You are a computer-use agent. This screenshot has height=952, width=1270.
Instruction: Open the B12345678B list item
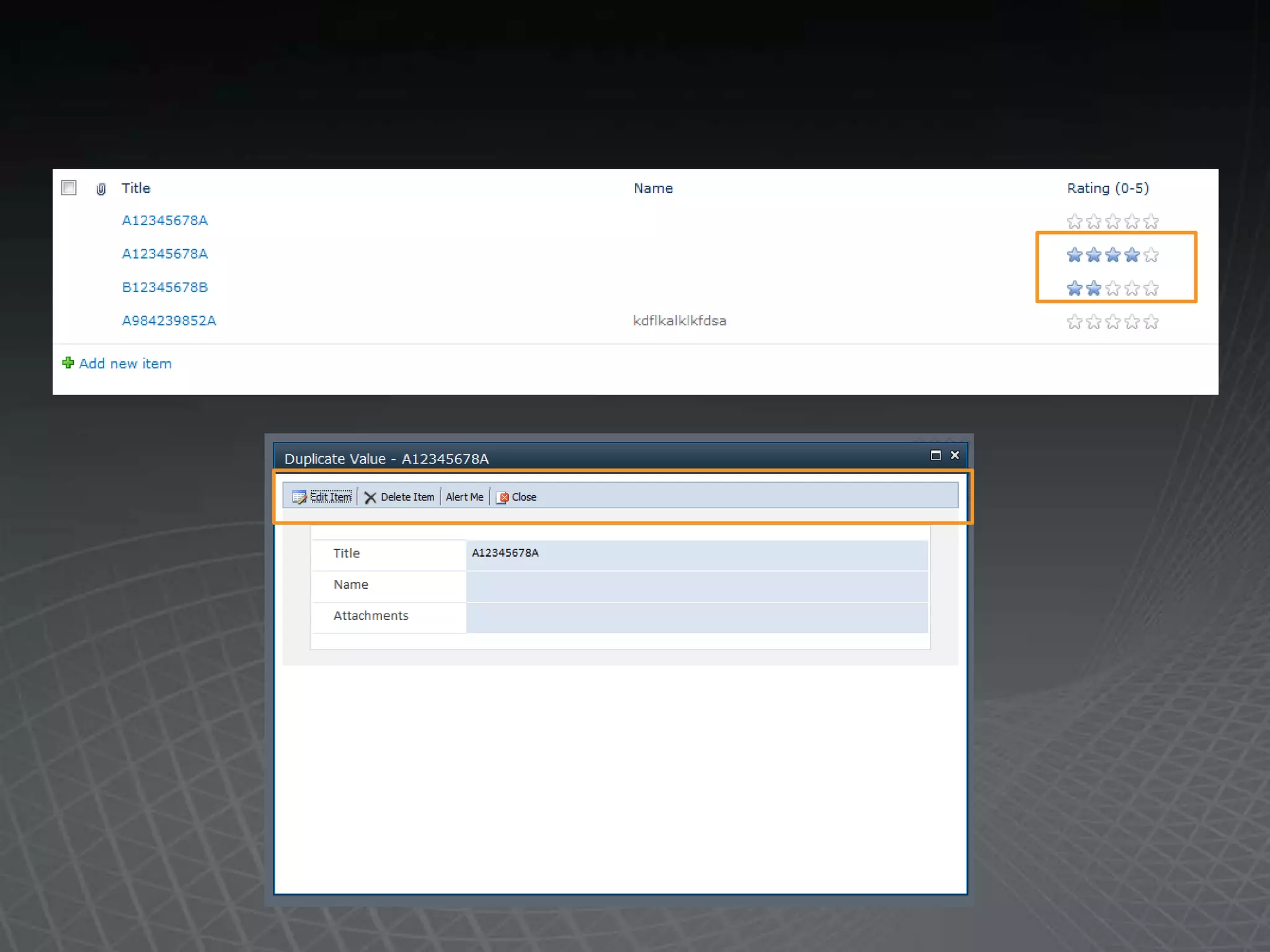click(x=165, y=288)
